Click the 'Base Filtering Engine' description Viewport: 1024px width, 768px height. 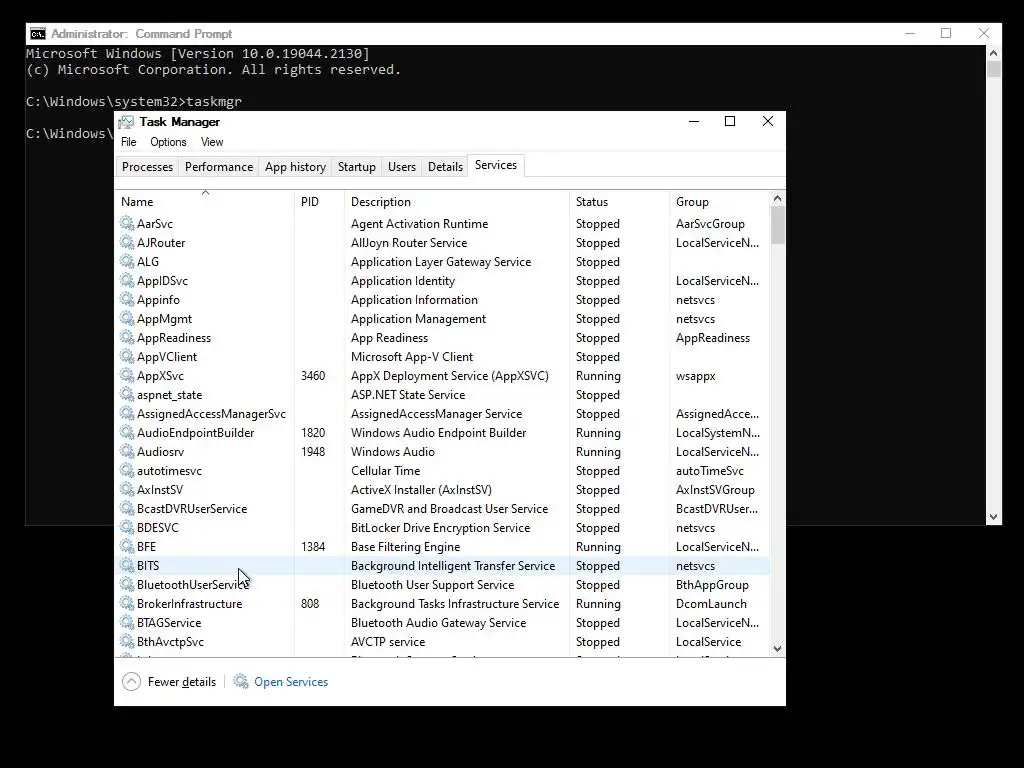click(x=405, y=547)
